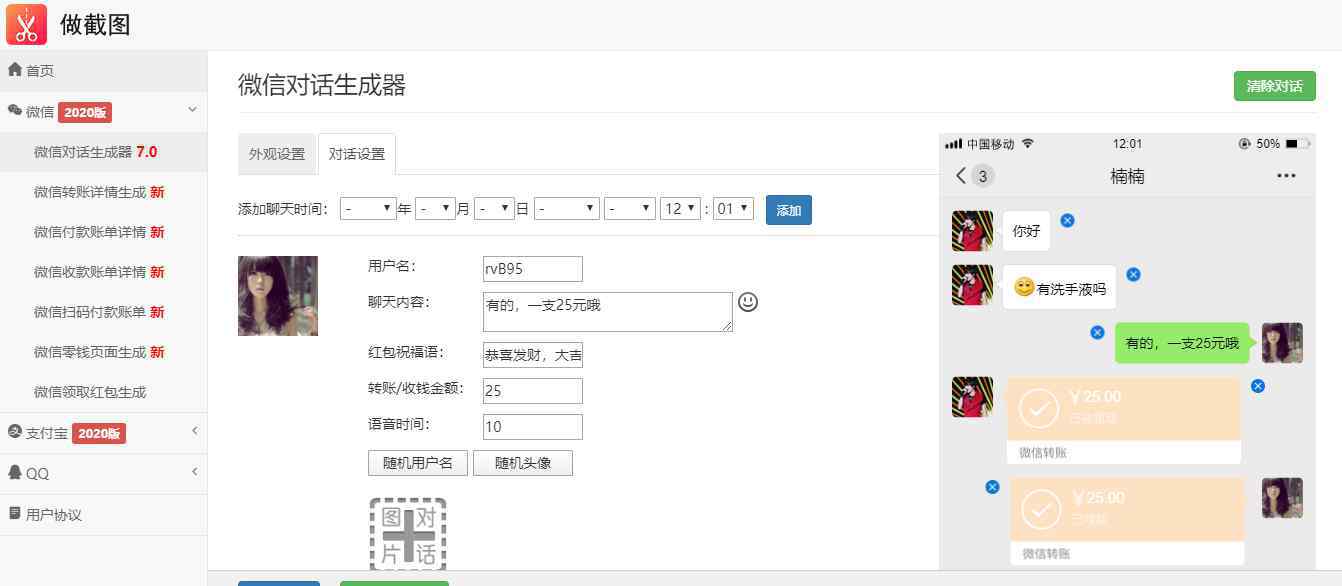Click the 转账/收钱金额 input field
The image size is (1342, 586).
[x=533, y=391]
